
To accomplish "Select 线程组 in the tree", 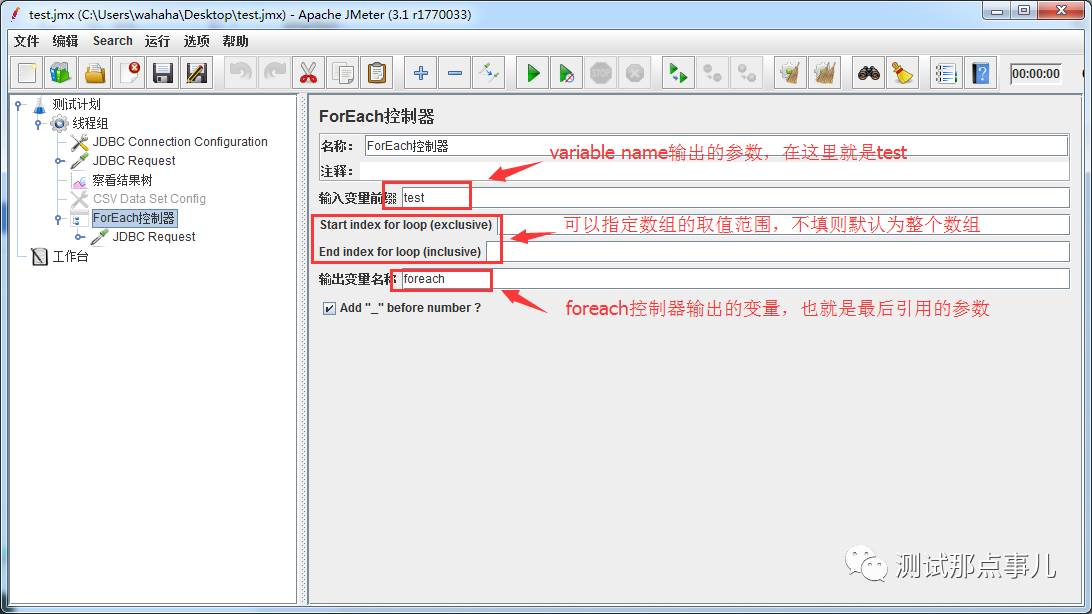I will pos(90,123).
